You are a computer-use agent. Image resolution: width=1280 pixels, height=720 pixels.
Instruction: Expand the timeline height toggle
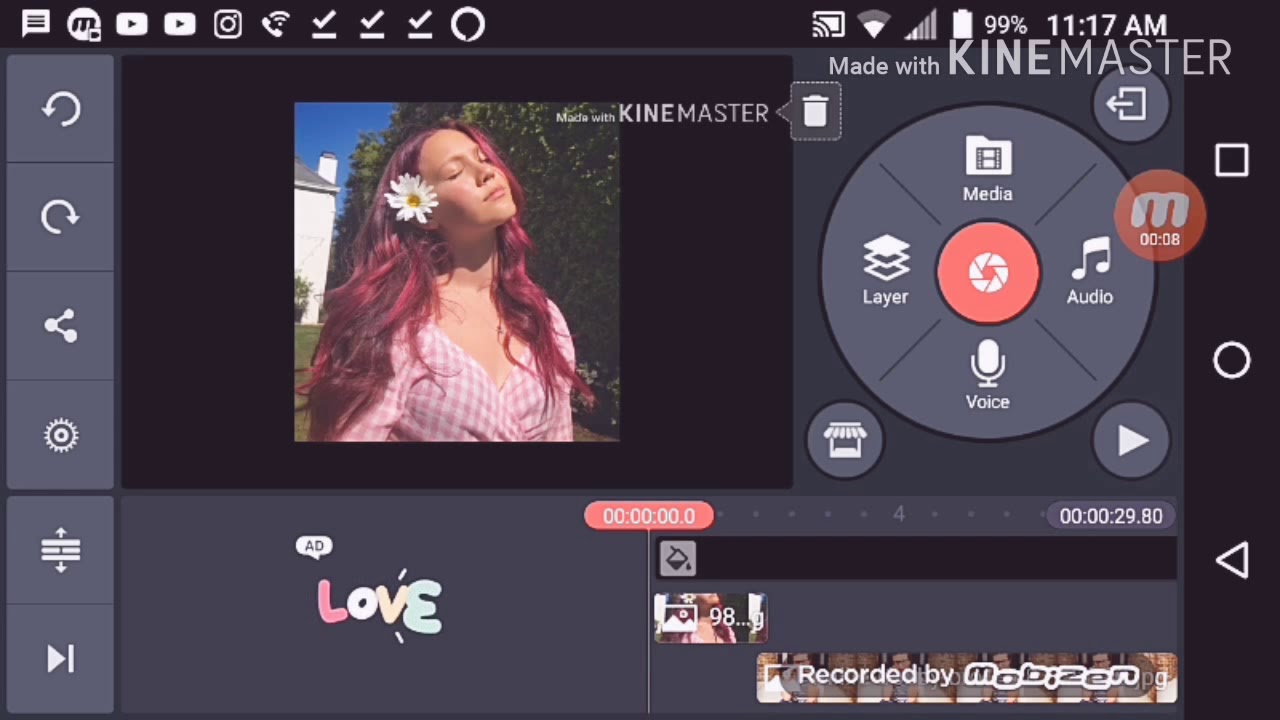pyautogui.click(x=60, y=550)
